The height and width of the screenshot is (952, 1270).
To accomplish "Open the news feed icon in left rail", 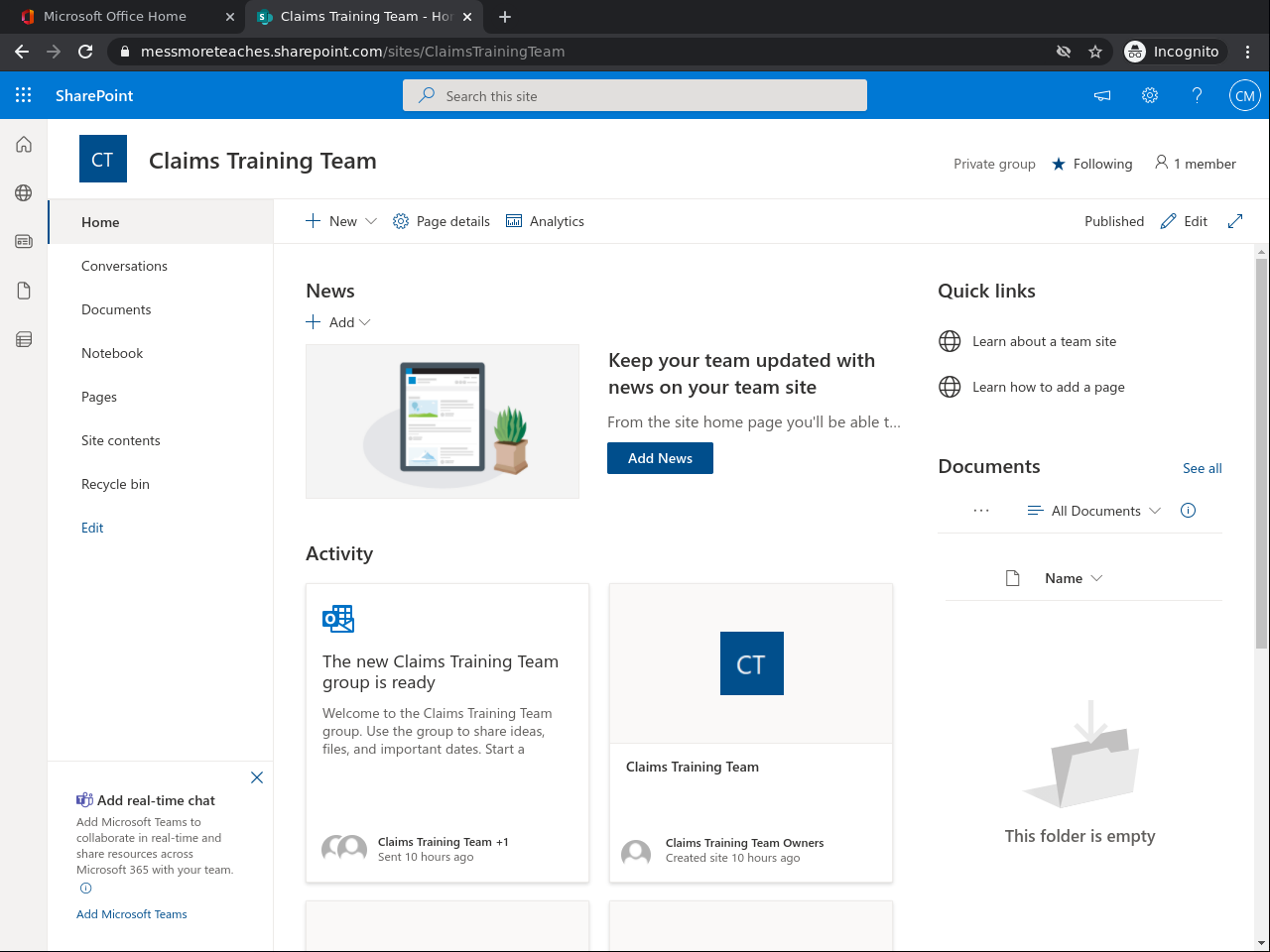I will (24, 241).
